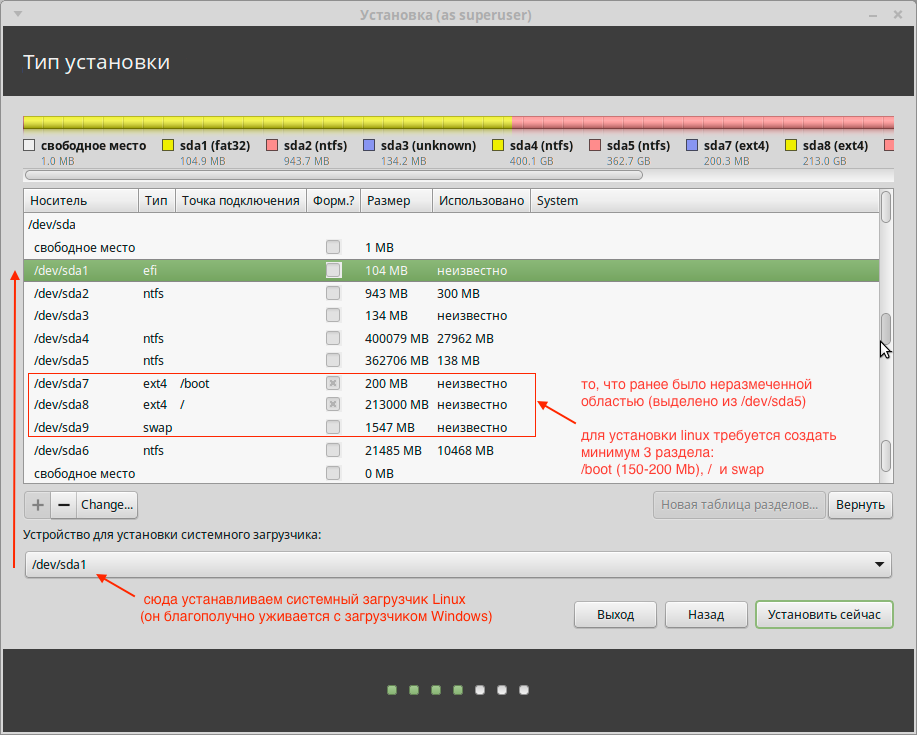Sort by Тип column header

click(157, 201)
